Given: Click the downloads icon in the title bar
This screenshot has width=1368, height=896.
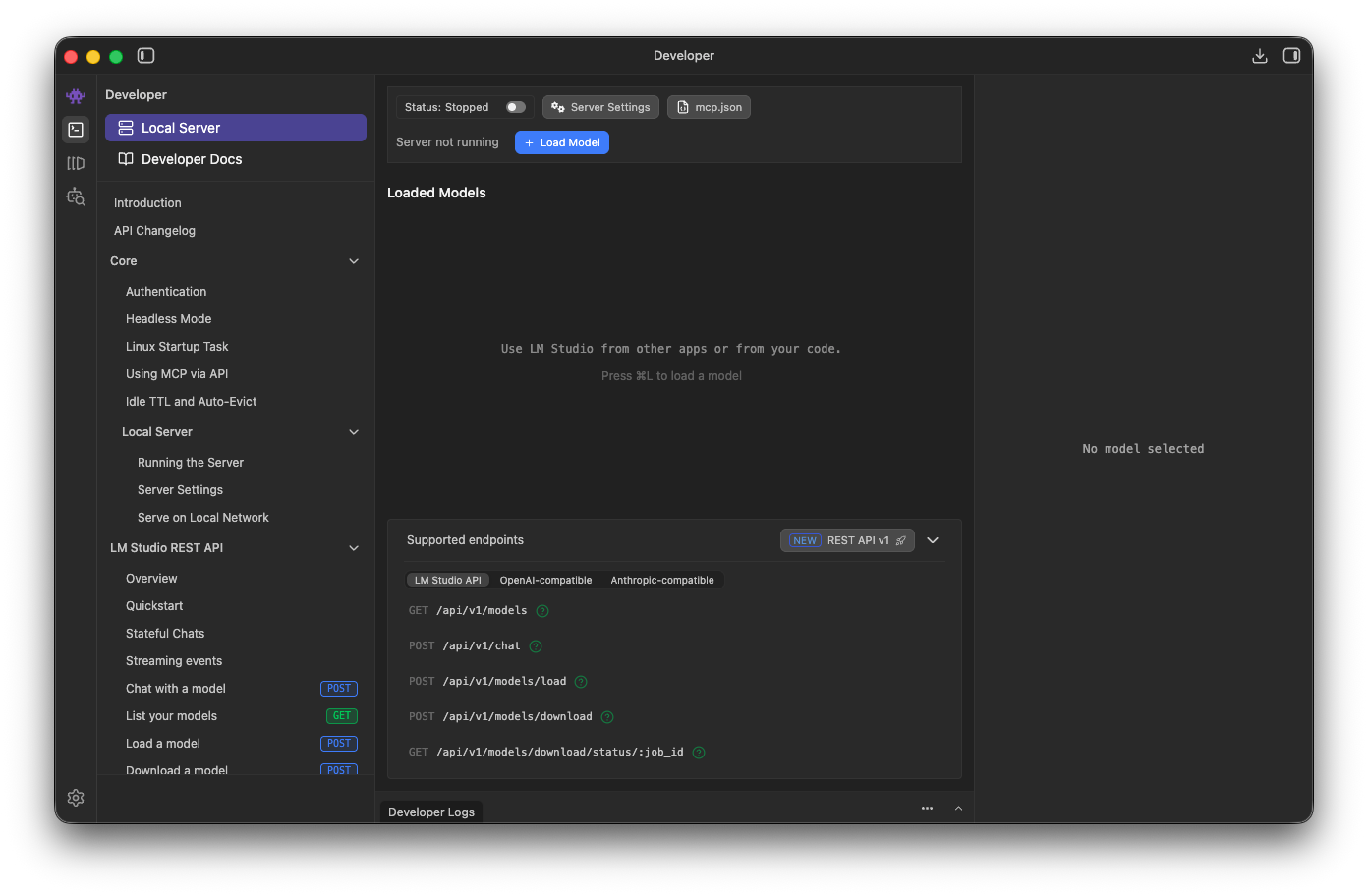Looking at the screenshot, I should pyautogui.click(x=1260, y=56).
